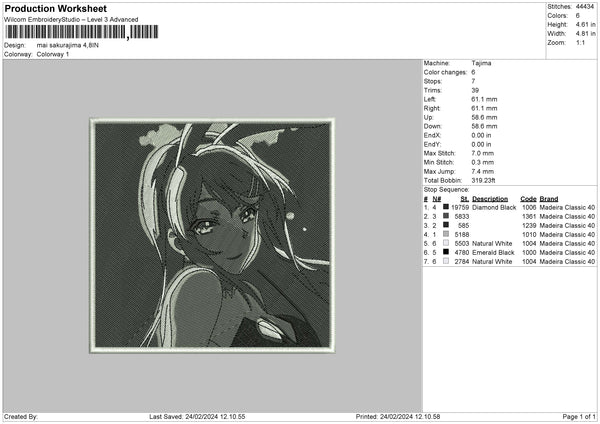Image resolution: width=600 pixels, height=424 pixels.
Task: Click thread code 1000 in stop 6
Action: click(x=529, y=253)
